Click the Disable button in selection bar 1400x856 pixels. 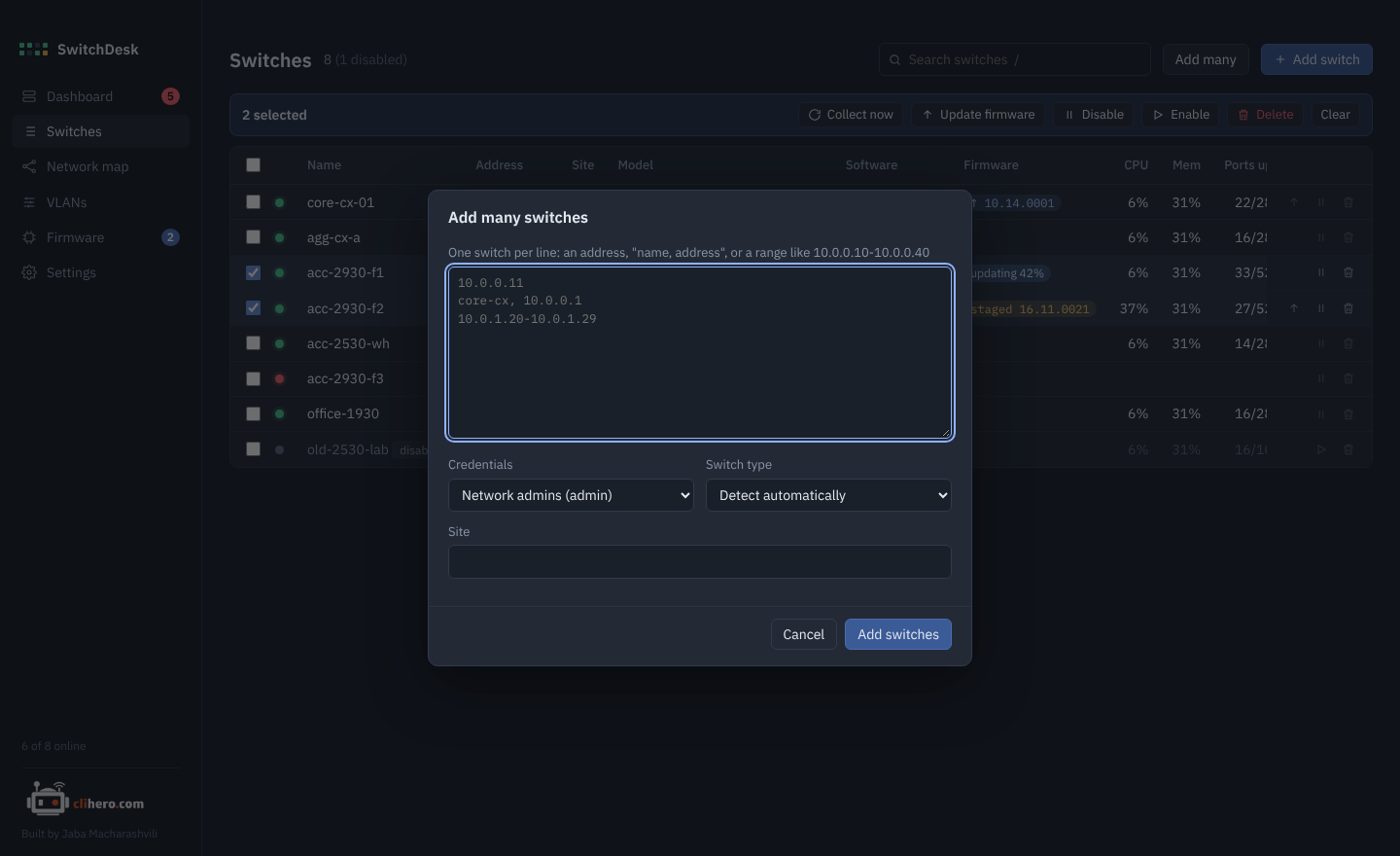click(x=1094, y=115)
